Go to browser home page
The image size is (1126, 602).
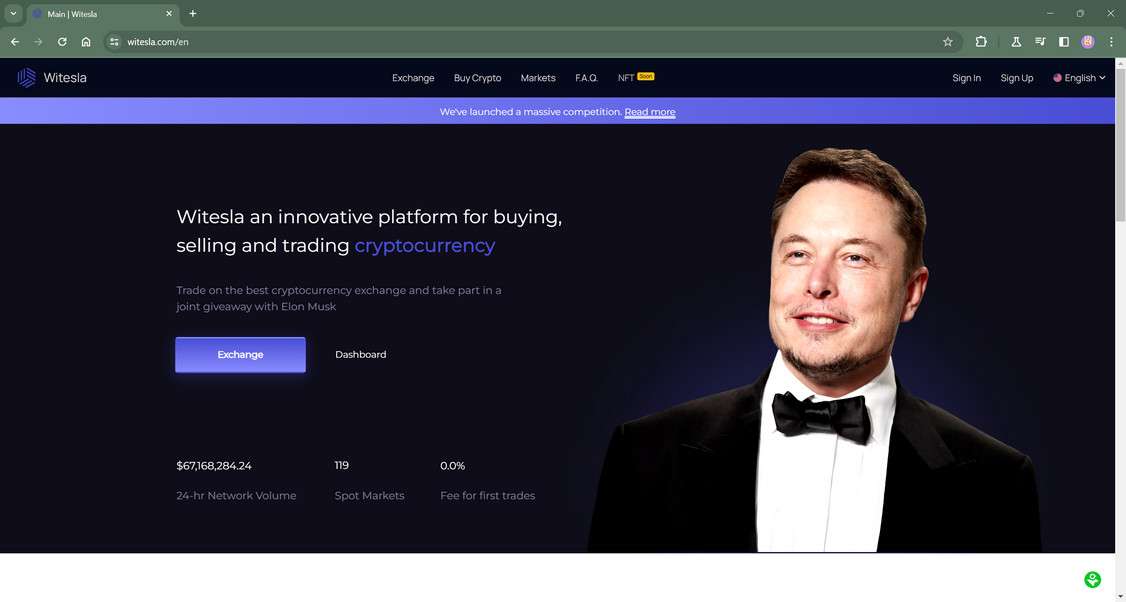(x=86, y=42)
